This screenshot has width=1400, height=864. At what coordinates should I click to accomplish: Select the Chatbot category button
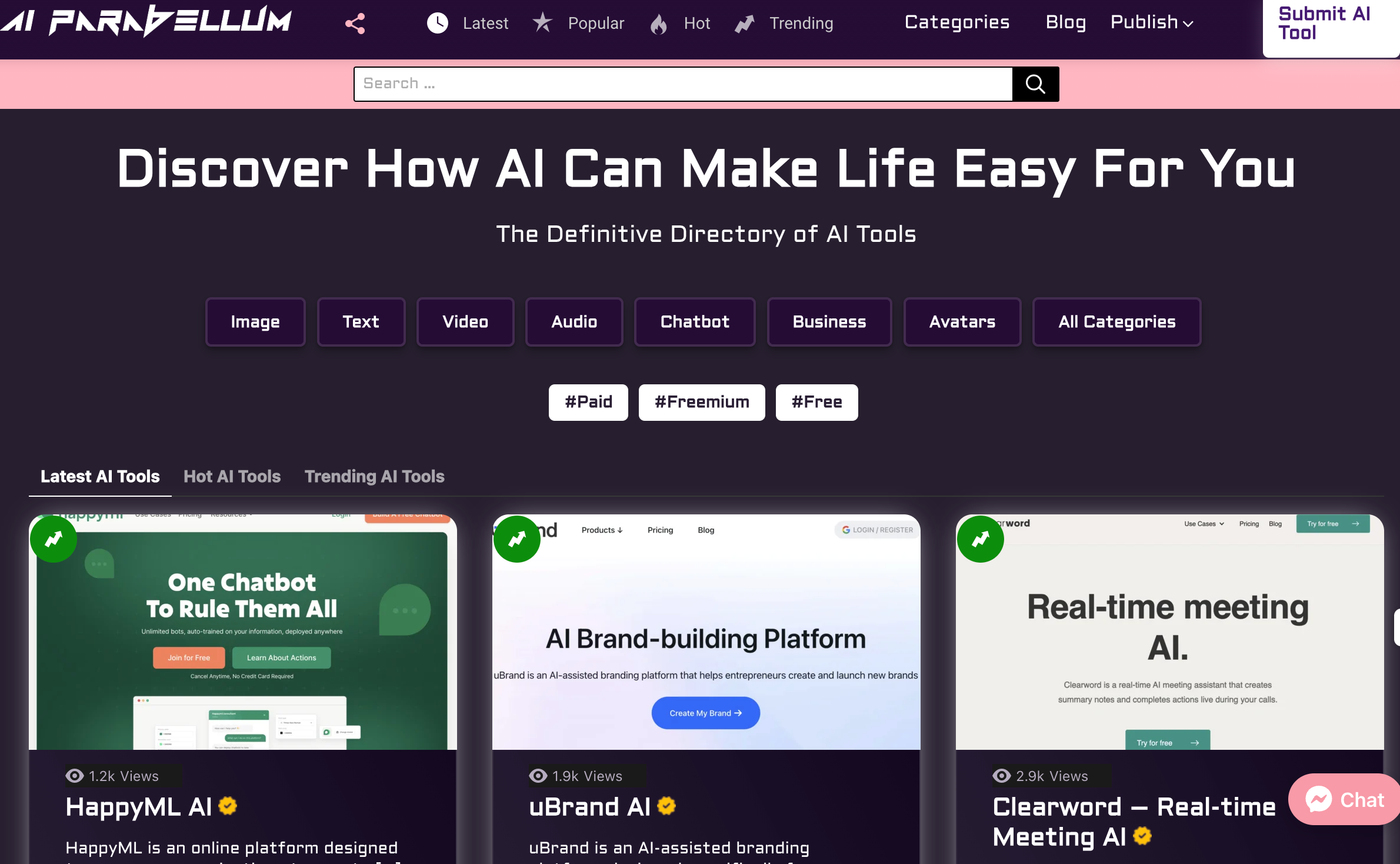click(695, 322)
